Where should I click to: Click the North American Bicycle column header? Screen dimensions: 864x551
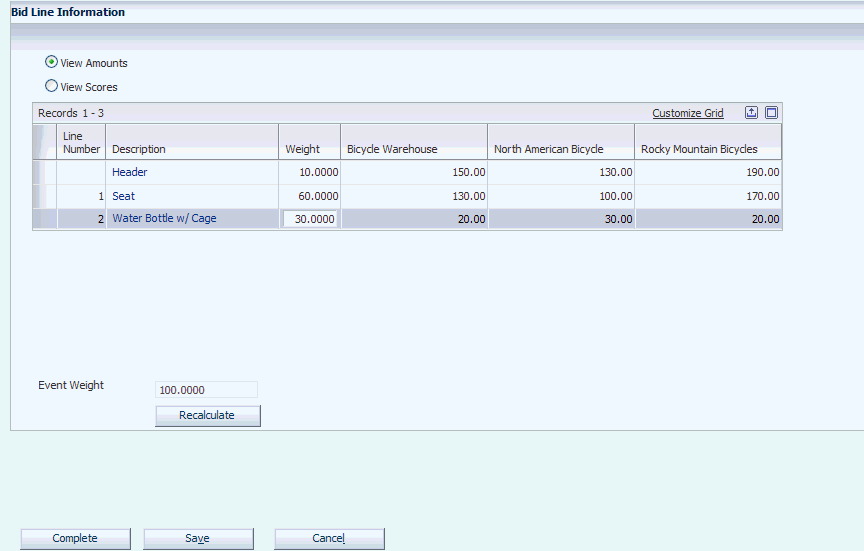coord(561,142)
